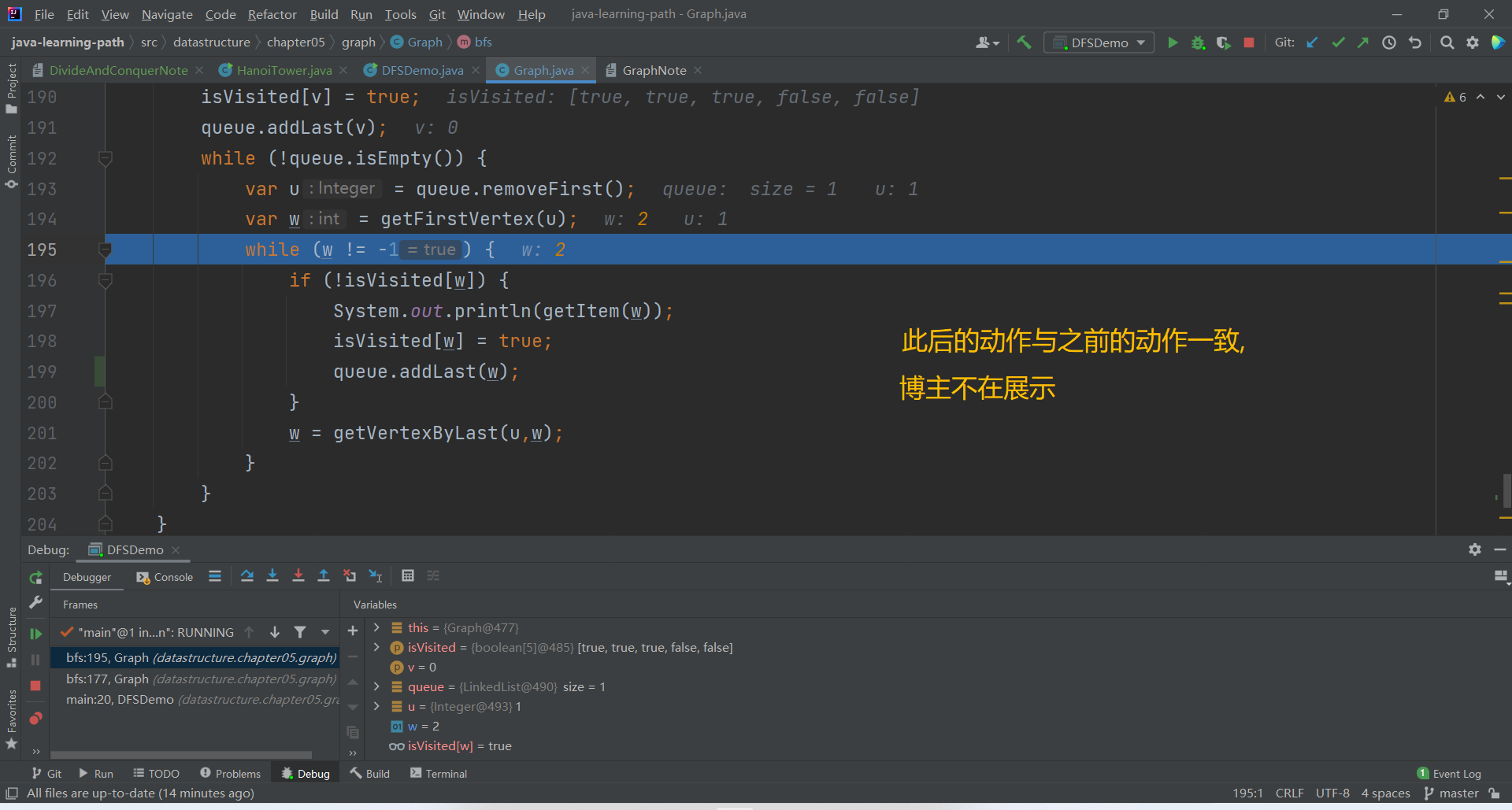Open Project tool window sidebar
Image resolution: width=1512 pixels, height=810 pixels.
tap(11, 88)
